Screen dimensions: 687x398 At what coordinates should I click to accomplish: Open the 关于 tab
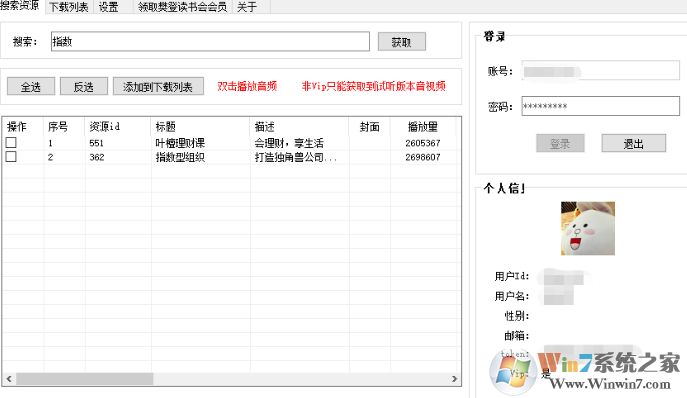coord(247,7)
